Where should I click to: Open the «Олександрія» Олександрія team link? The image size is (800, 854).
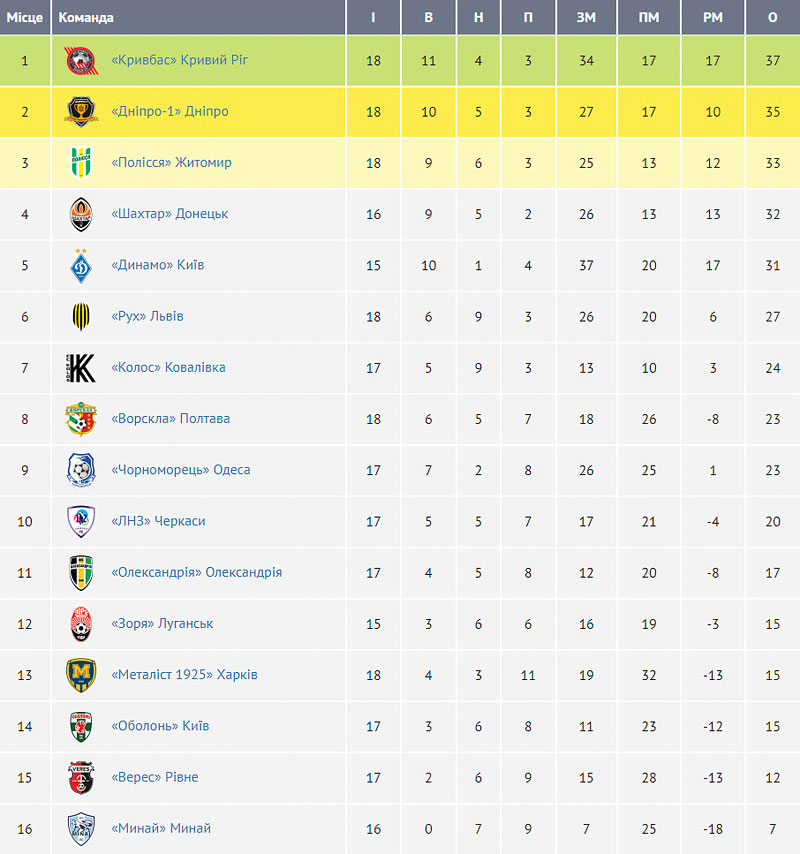[x=197, y=572]
